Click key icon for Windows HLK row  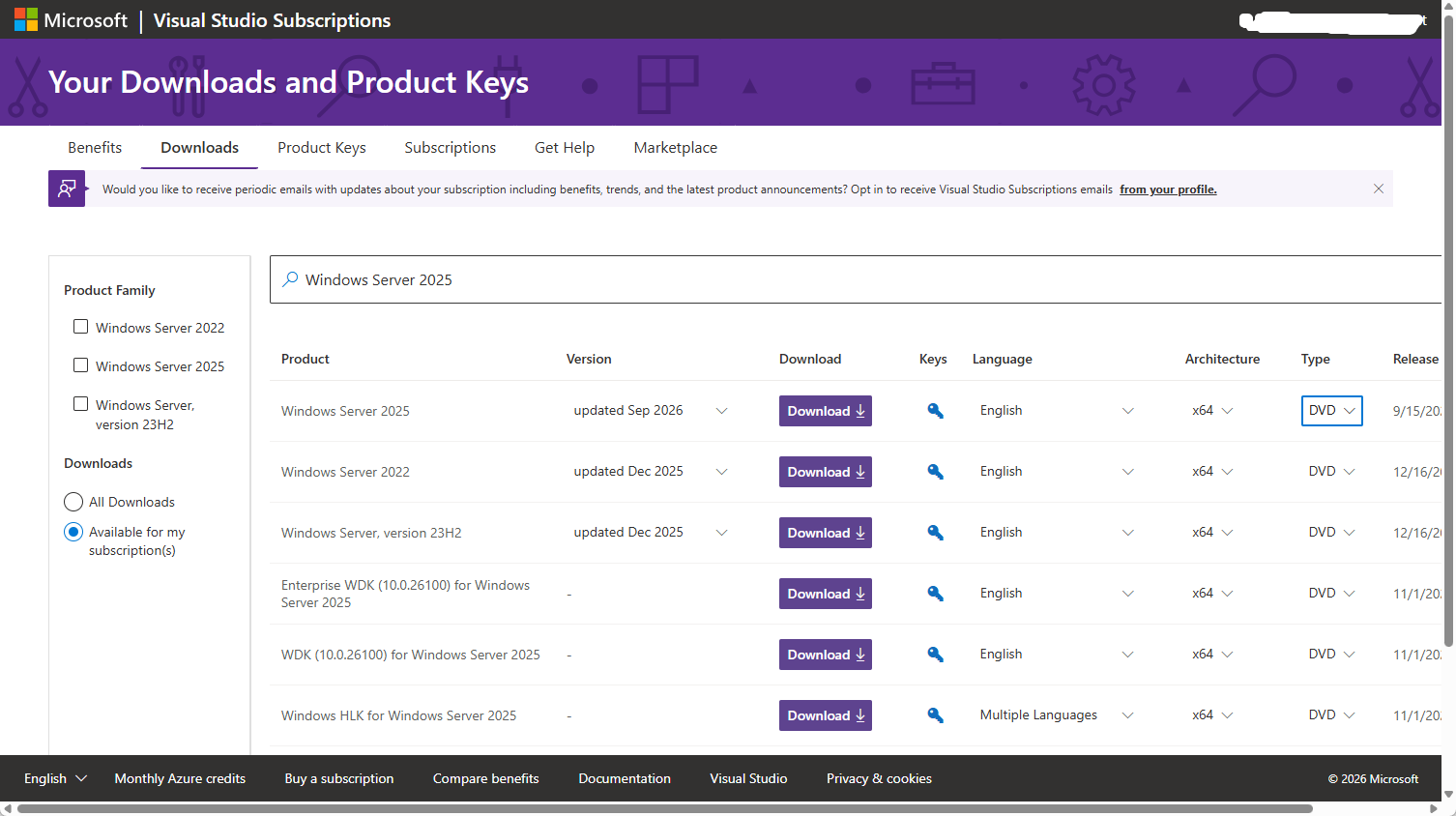pos(935,715)
